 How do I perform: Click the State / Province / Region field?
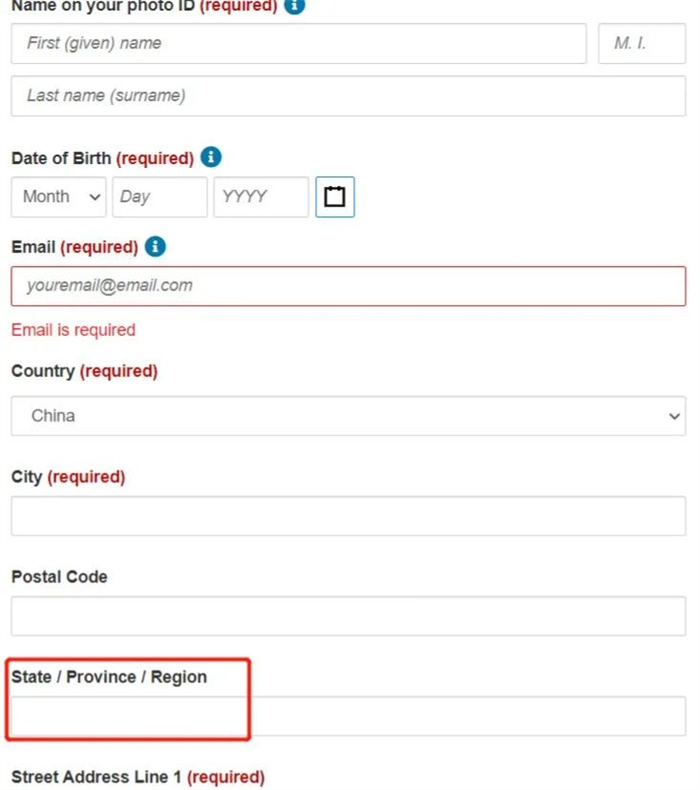click(348, 716)
